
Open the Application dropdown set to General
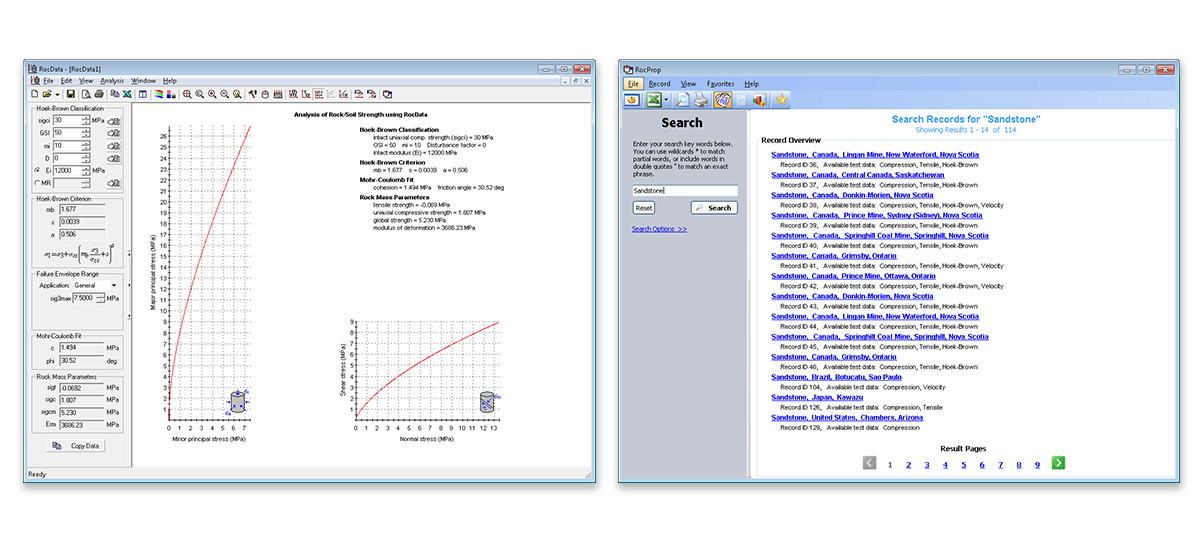pos(95,285)
